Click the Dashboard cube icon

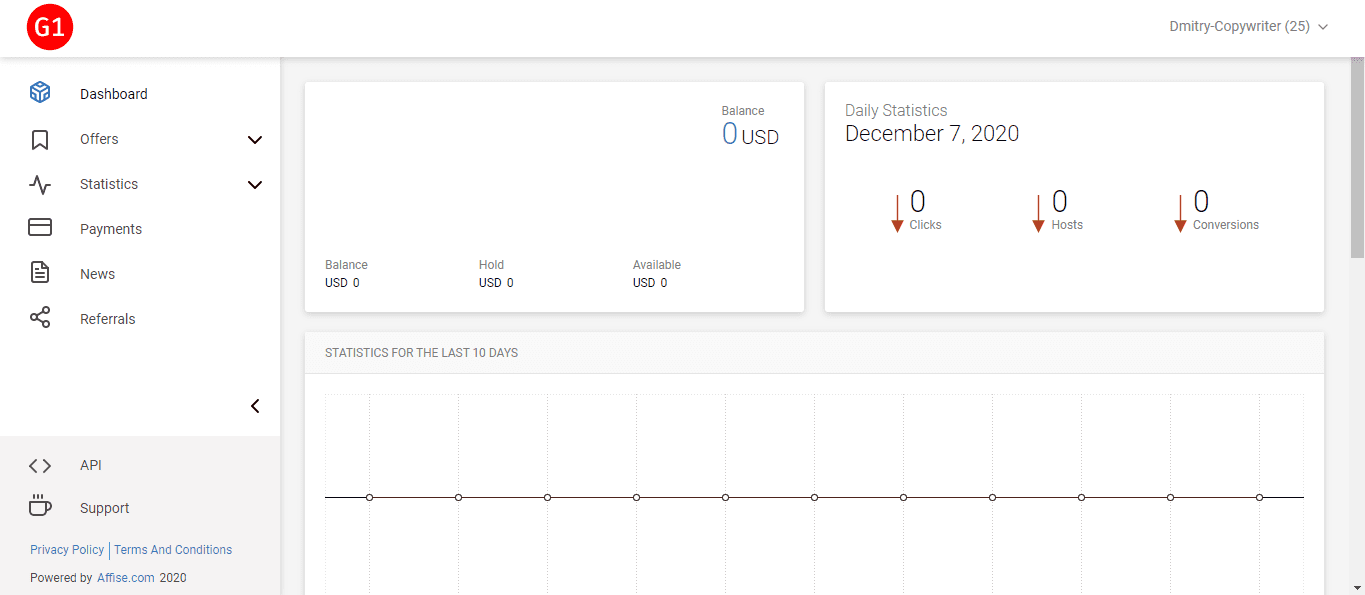40,93
